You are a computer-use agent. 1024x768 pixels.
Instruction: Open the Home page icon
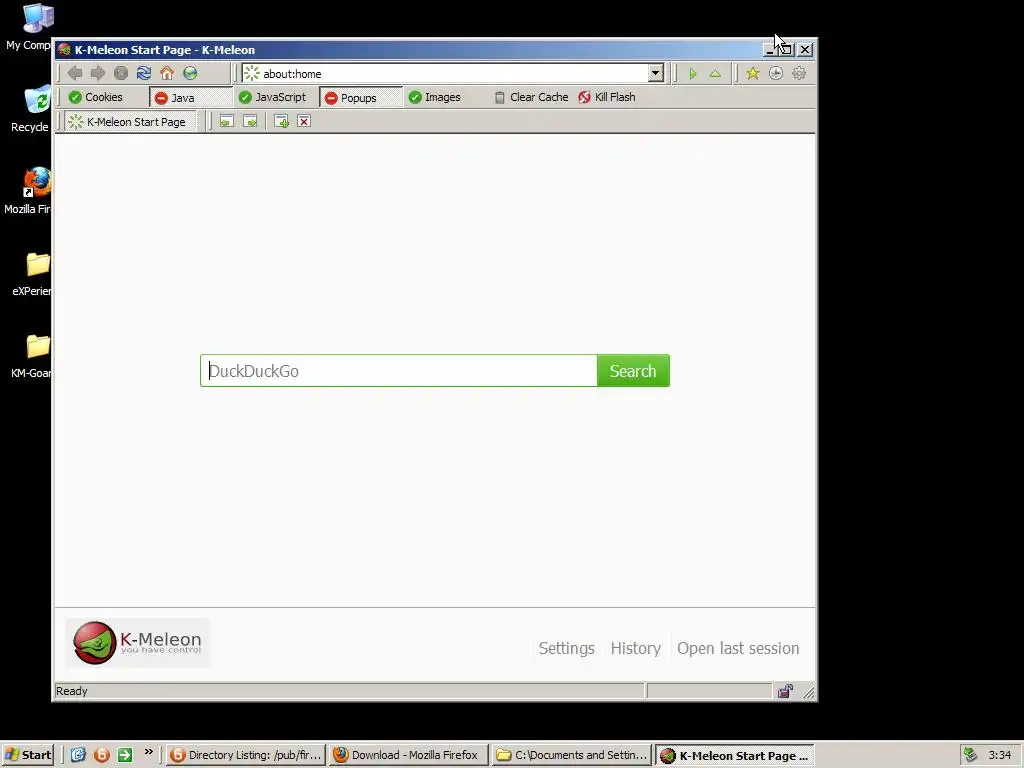[x=167, y=73]
